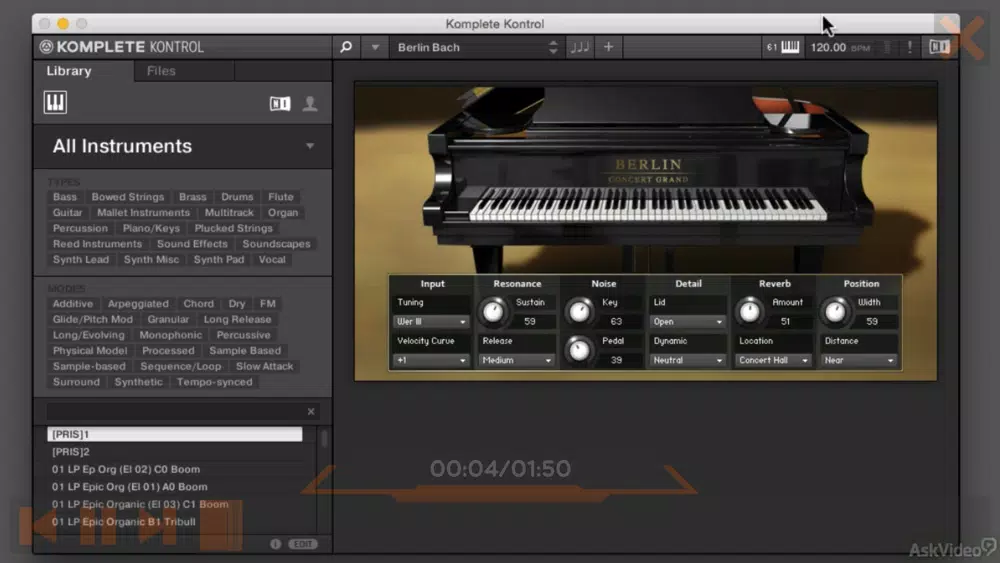
Task: Click the search magnifier icon
Action: click(x=346, y=47)
